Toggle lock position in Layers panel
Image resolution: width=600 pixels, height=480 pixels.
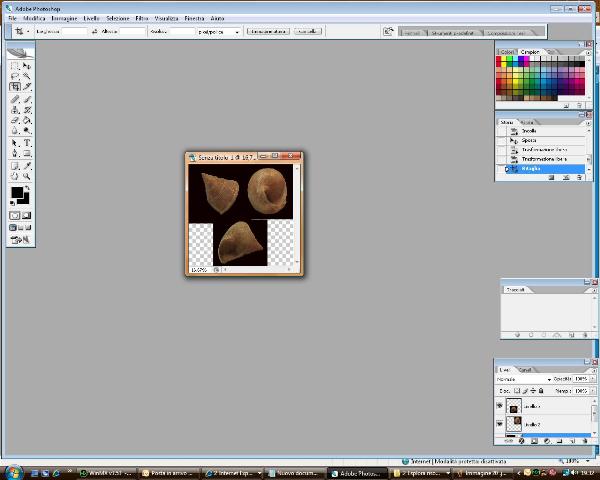[x=533, y=391]
